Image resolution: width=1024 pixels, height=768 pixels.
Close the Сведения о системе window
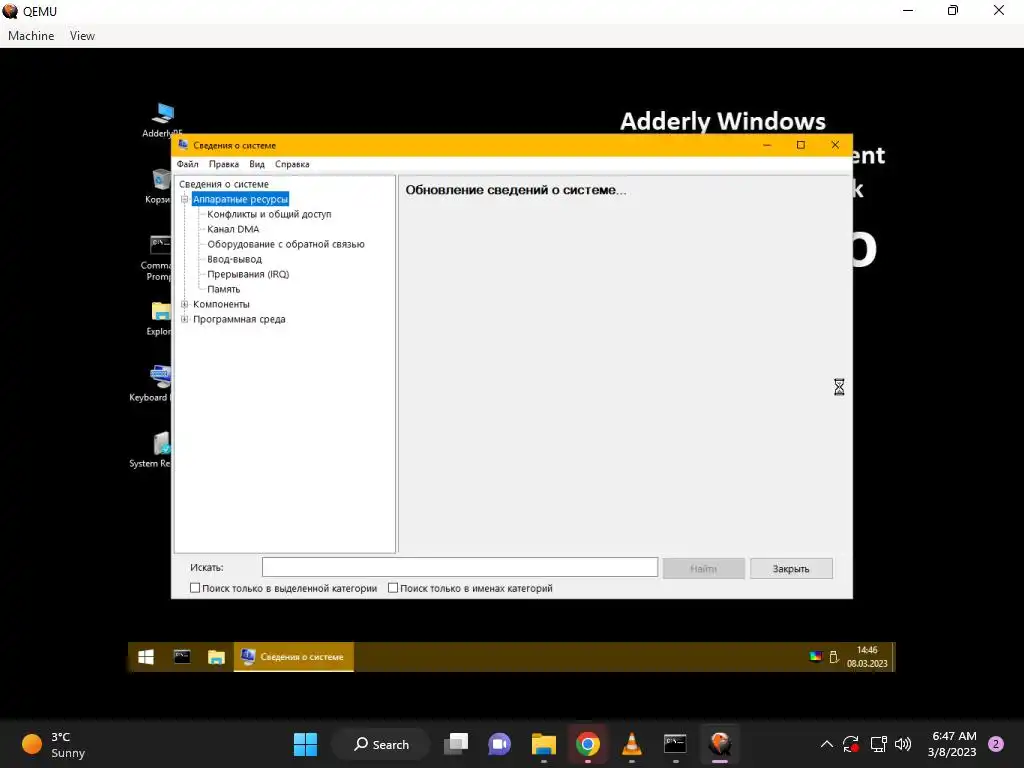click(x=835, y=145)
